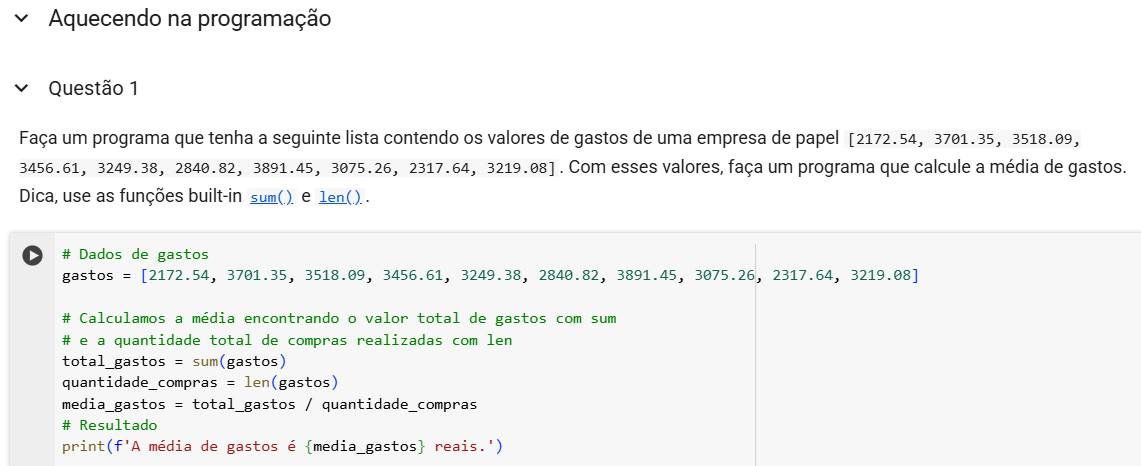This screenshot has width=1141, height=466.
Task: Click the comment starting '# Calculamos a média'
Action: click(x=339, y=318)
